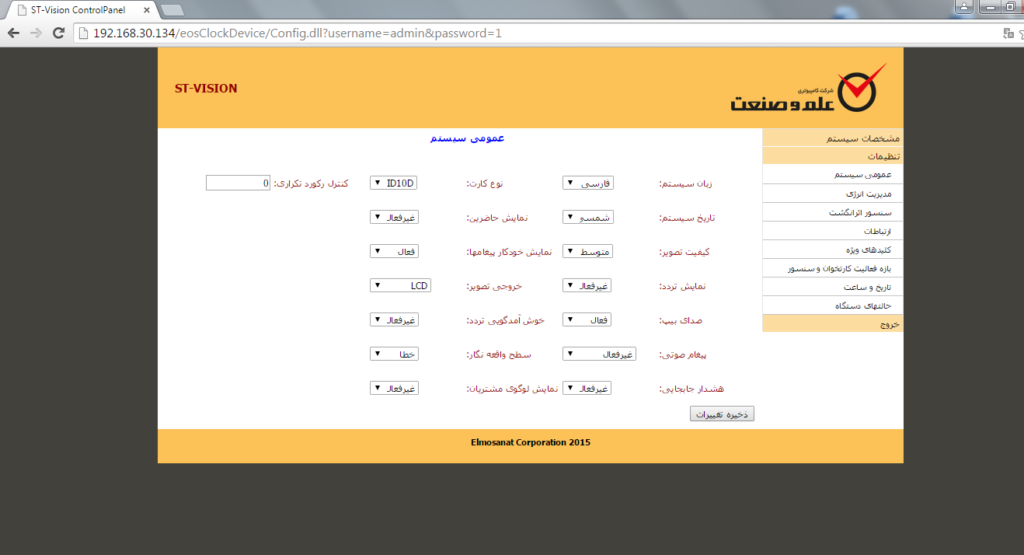Image resolution: width=1024 pixels, height=555 pixels.
Task: Select ارتباطات in sidebar
Action: click(x=832, y=230)
